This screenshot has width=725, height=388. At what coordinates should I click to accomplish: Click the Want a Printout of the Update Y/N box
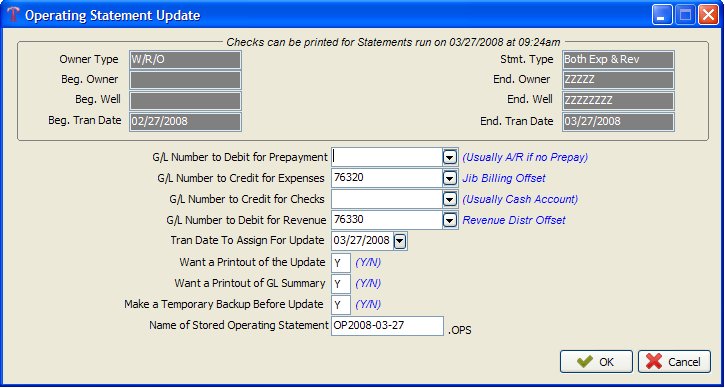pos(341,263)
